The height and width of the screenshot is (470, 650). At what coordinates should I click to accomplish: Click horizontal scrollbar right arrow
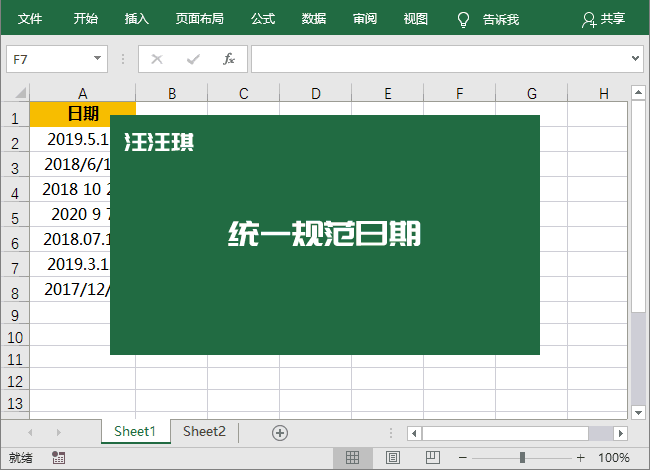[621, 434]
